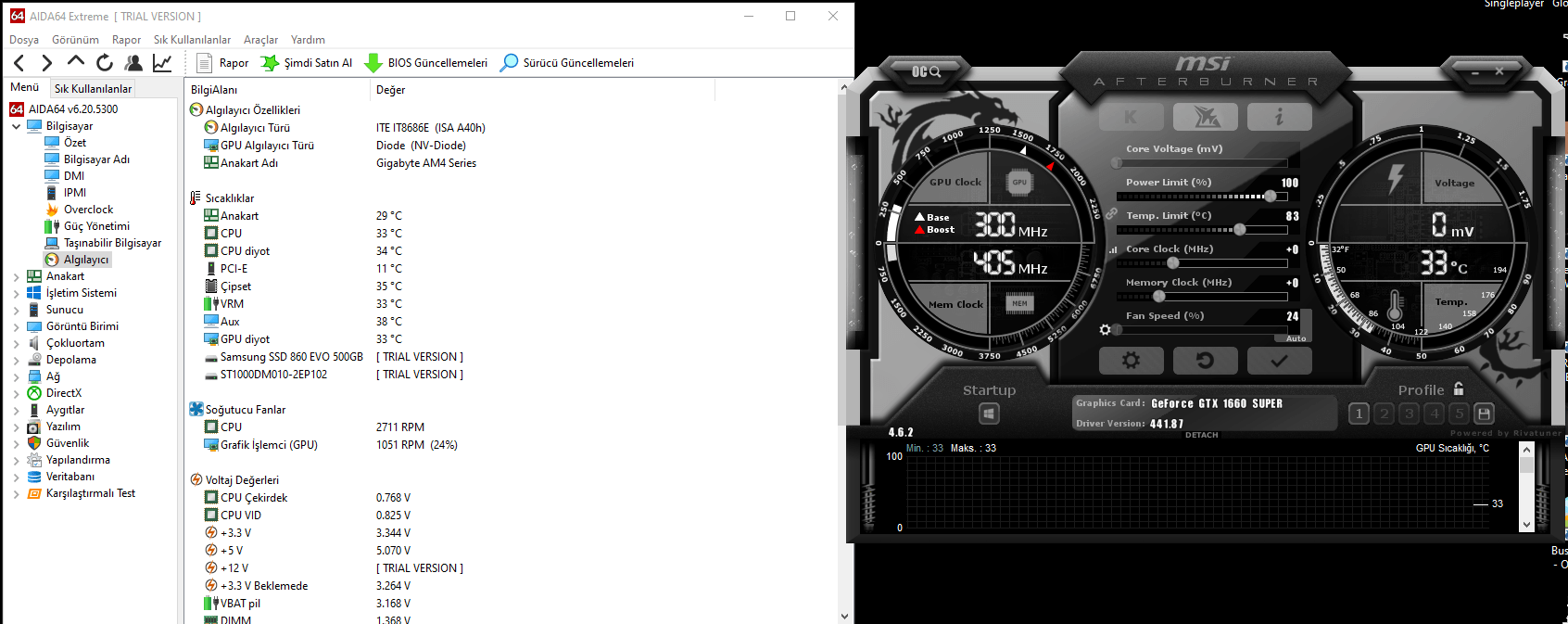
Task: Click Şimdi Satın Al buy button
Action: (x=307, y=63)
